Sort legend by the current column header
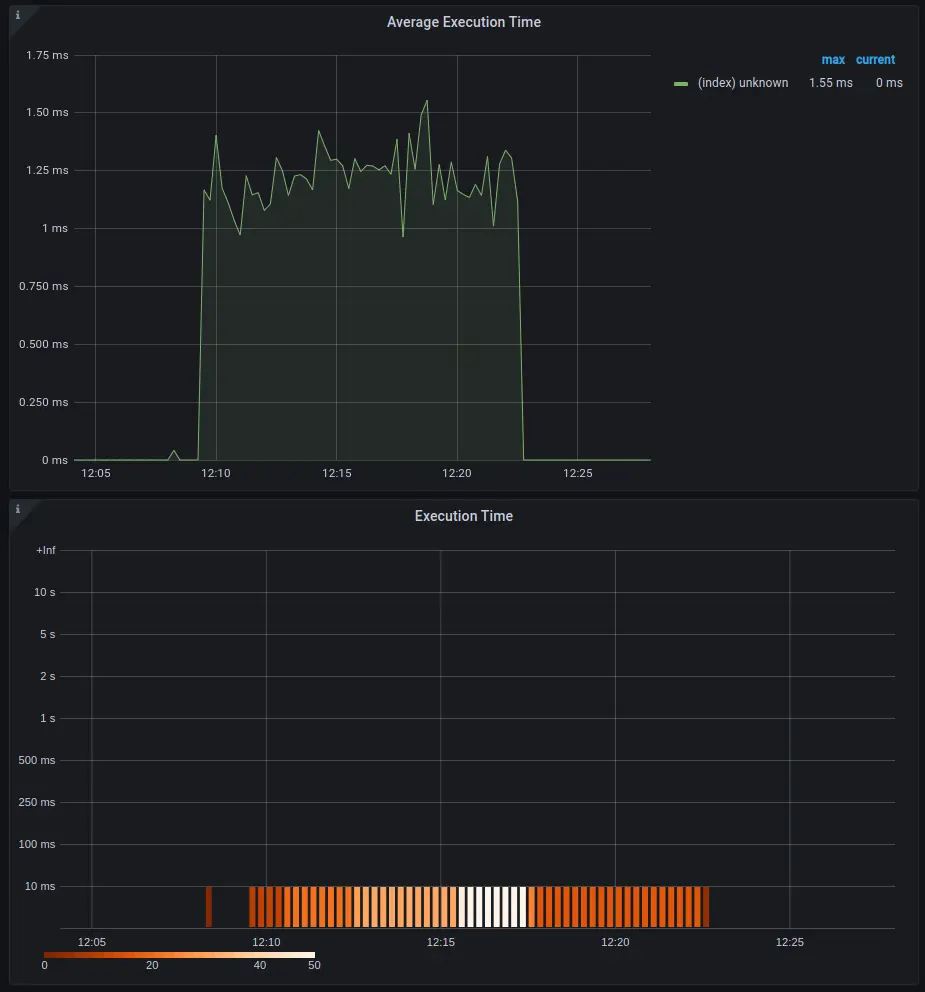 [x=875, y=60]
